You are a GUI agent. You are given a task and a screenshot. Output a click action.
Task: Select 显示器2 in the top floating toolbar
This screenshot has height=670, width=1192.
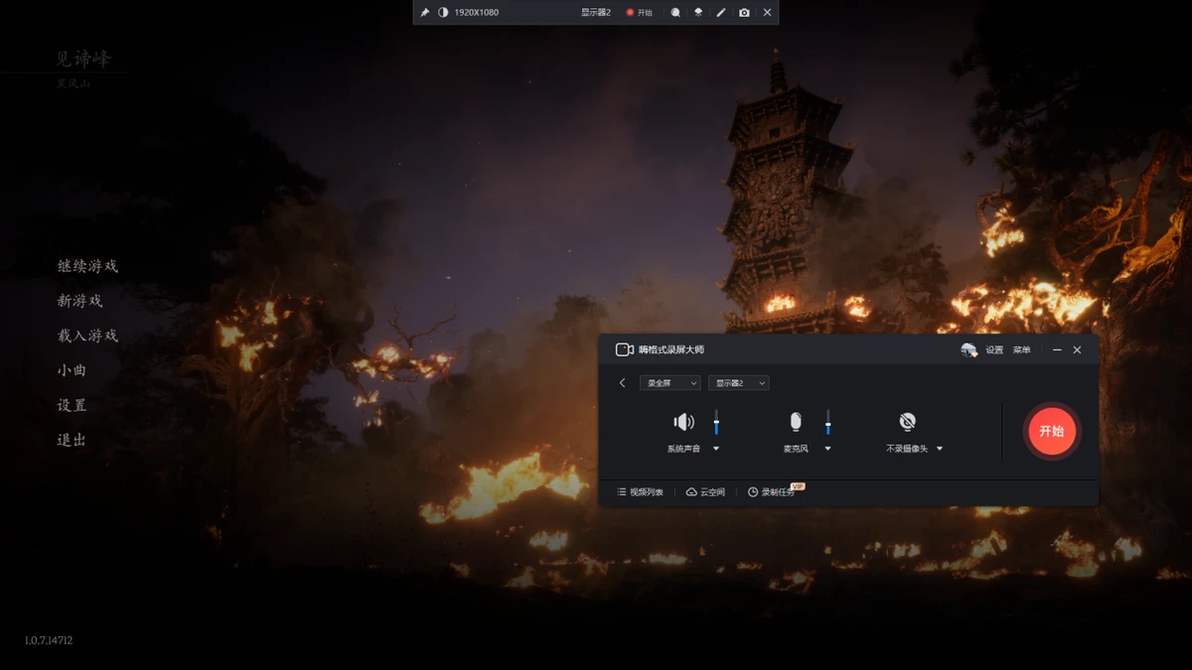pyautogui.click(x=596, y=12)
